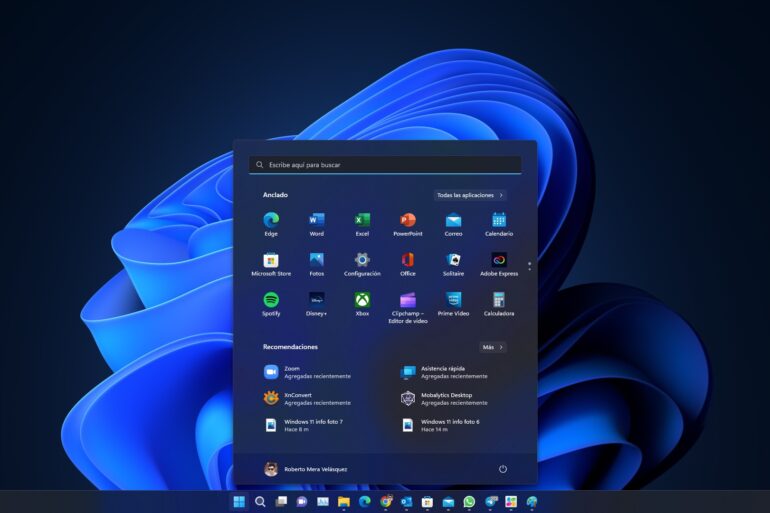
Task: Launch Clipchamp video editor
Action: tap(408, 307)
